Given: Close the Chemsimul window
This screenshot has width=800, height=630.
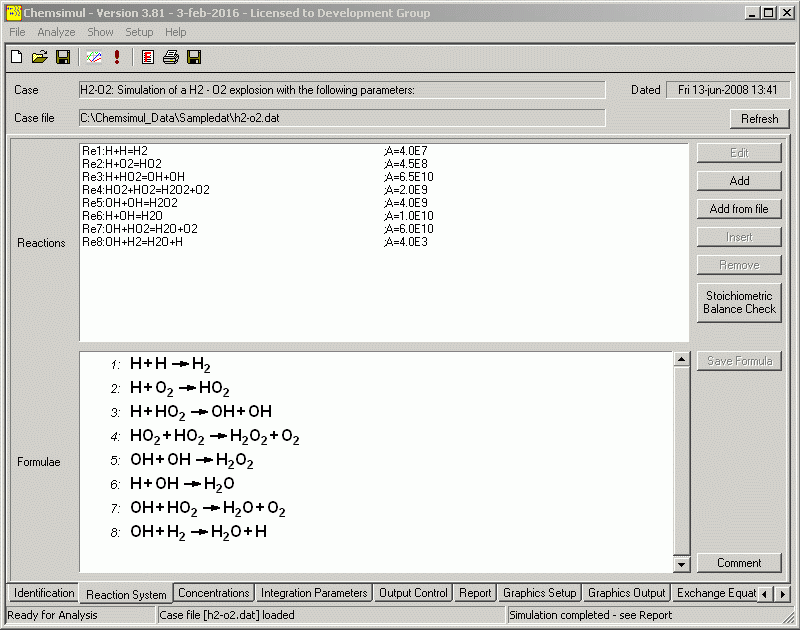Looking at the screenshot, I should 786,13.
